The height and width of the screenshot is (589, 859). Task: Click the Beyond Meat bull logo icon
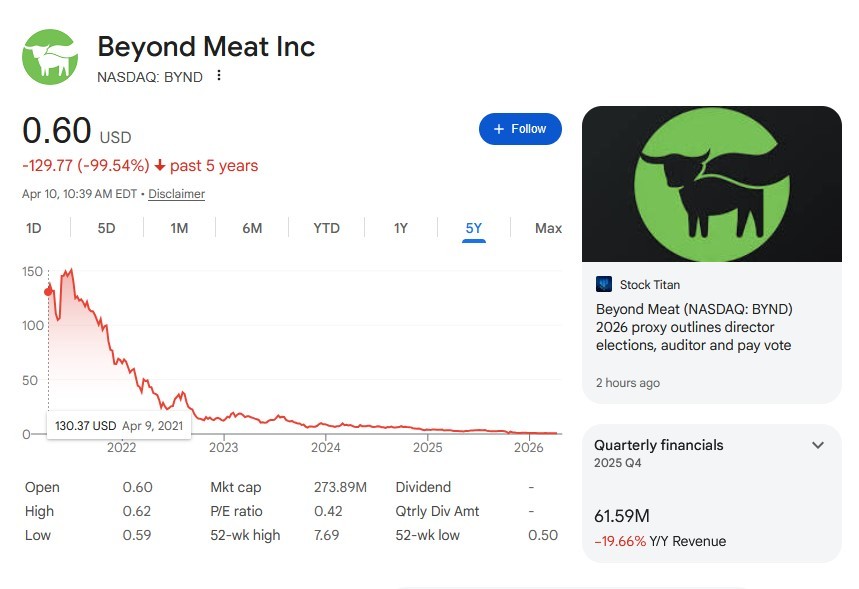49,57
